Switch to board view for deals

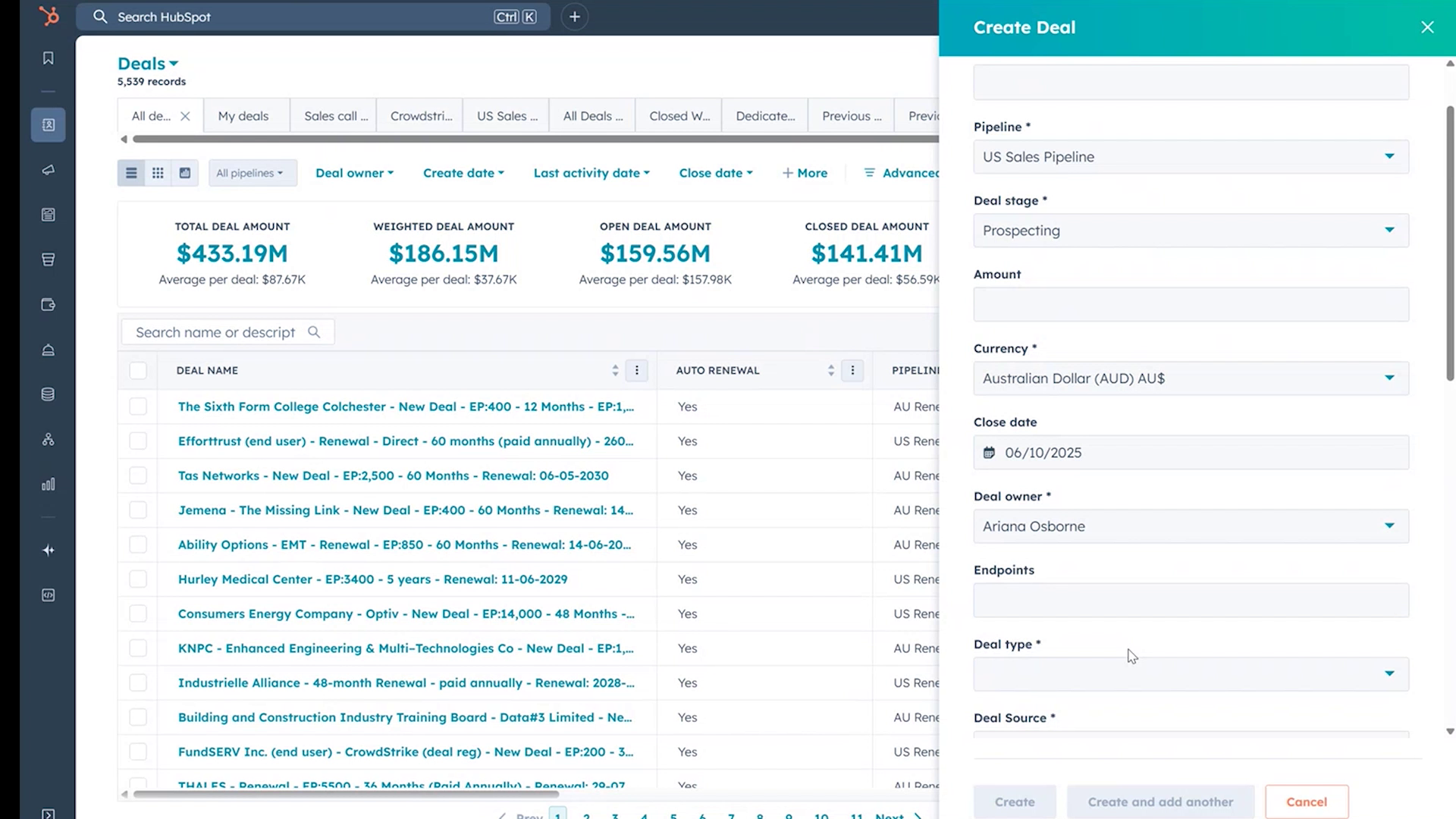click(158, 172)
